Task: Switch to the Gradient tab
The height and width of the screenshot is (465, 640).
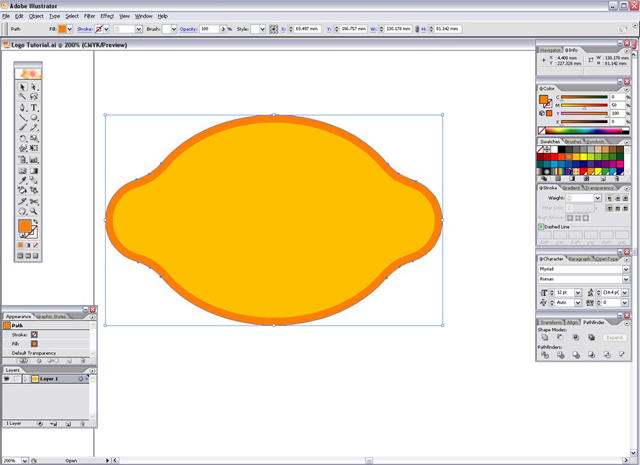Action: pyautogui.click(x=571, y=188)
